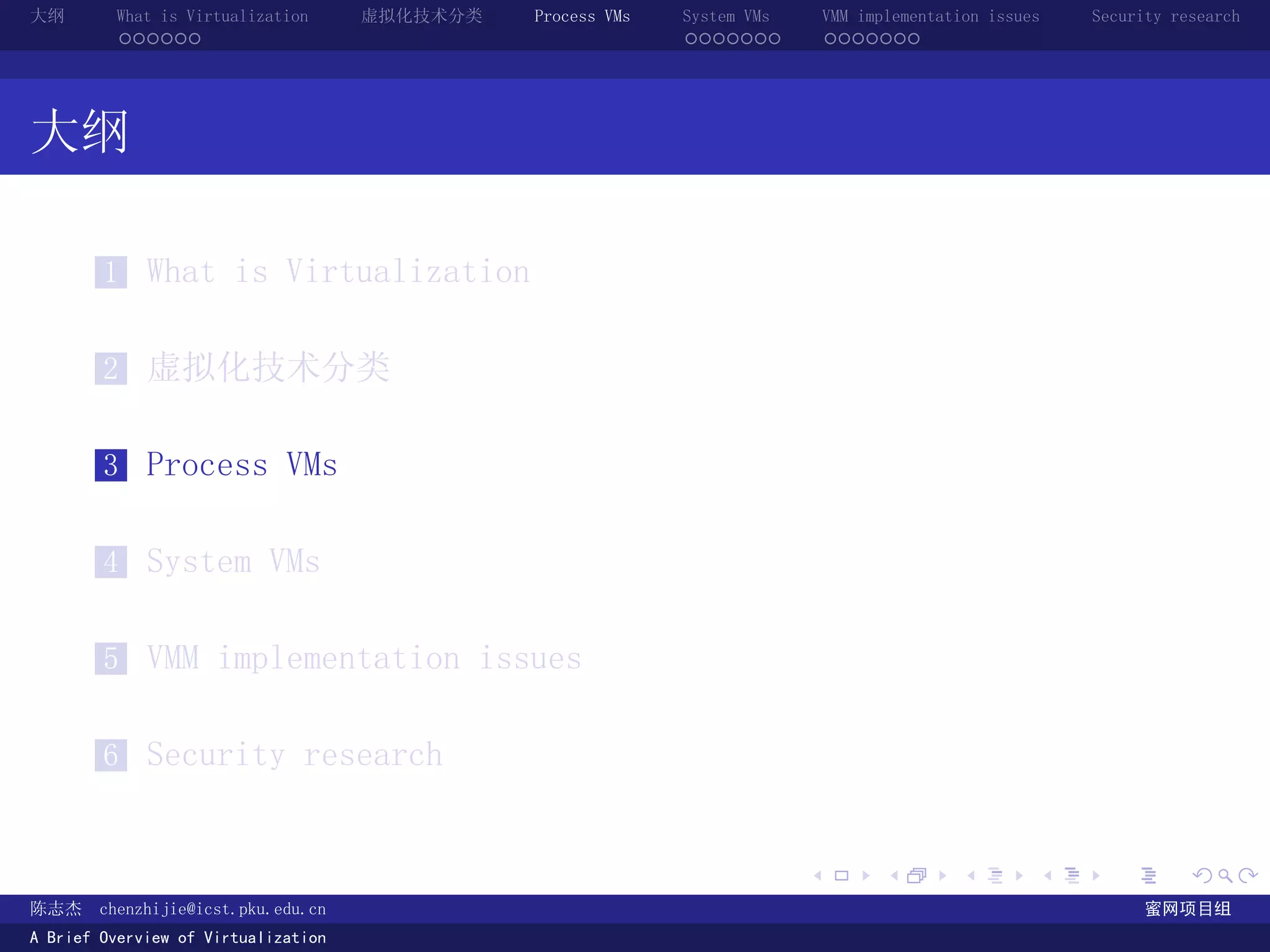The image size is (1270, 952).
Task: Click the section navigation icon
Action: pyautogui.click(x=1072, y=875)
